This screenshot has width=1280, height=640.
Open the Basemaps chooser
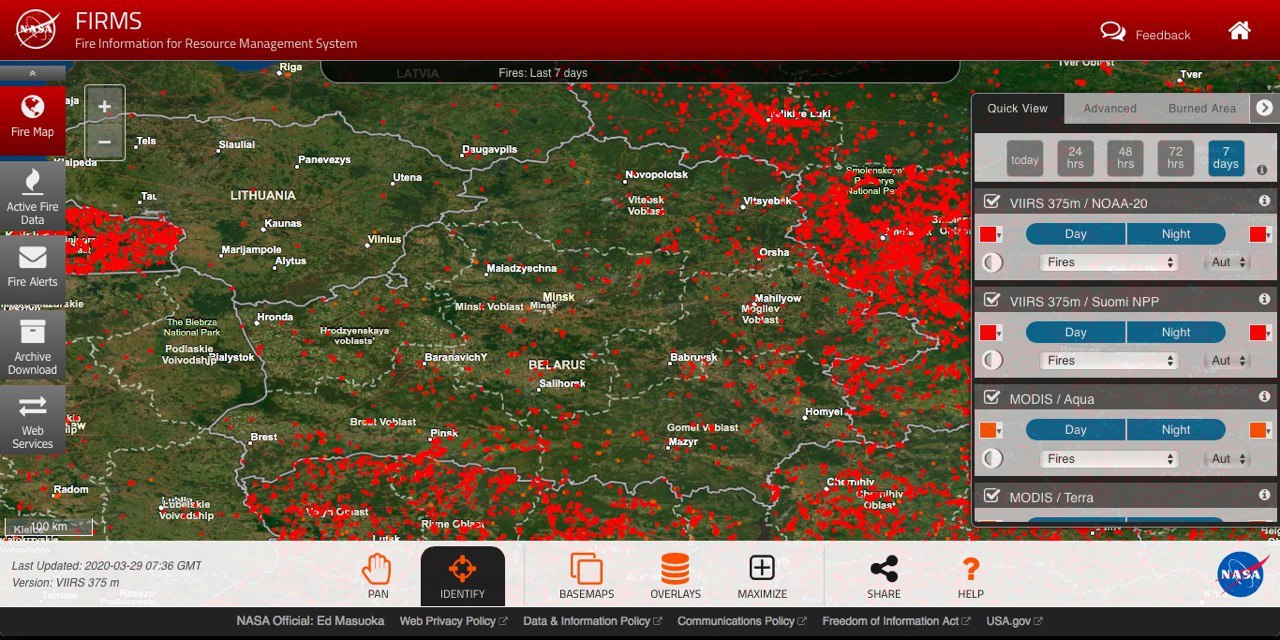tap(587, 576)
